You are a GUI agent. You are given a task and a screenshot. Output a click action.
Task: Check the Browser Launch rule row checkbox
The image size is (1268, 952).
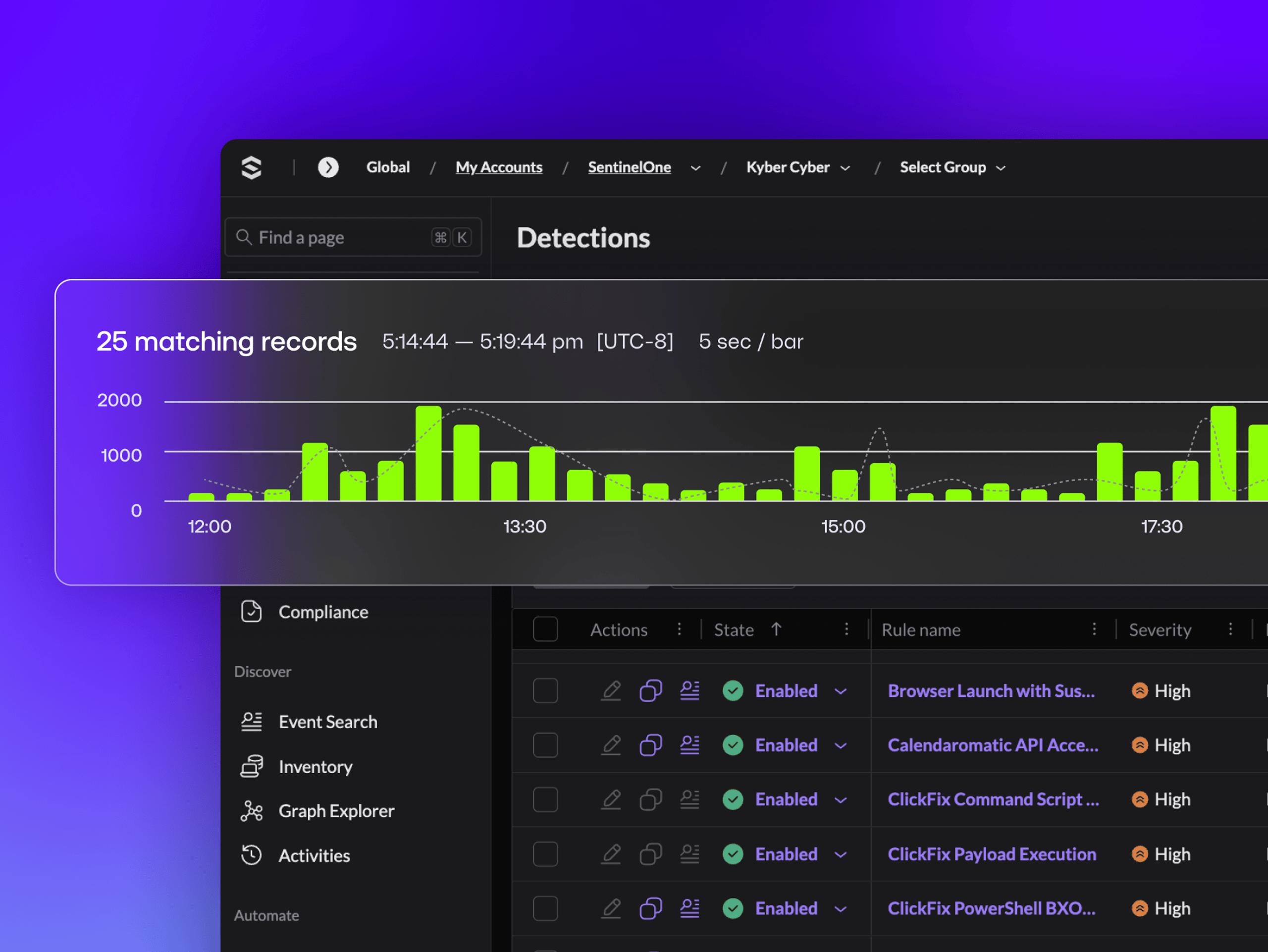pyautogui.click(x=545, y=690)
